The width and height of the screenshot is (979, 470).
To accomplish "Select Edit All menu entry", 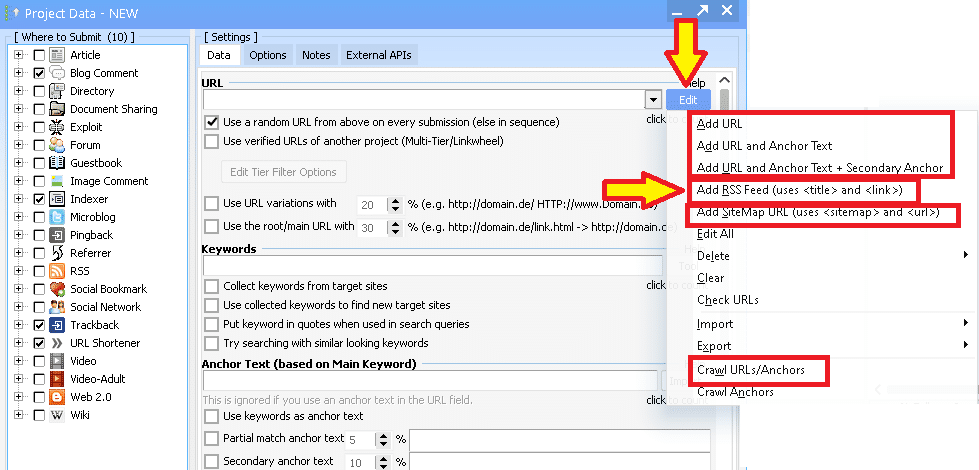I will click(x=715, y=234).
